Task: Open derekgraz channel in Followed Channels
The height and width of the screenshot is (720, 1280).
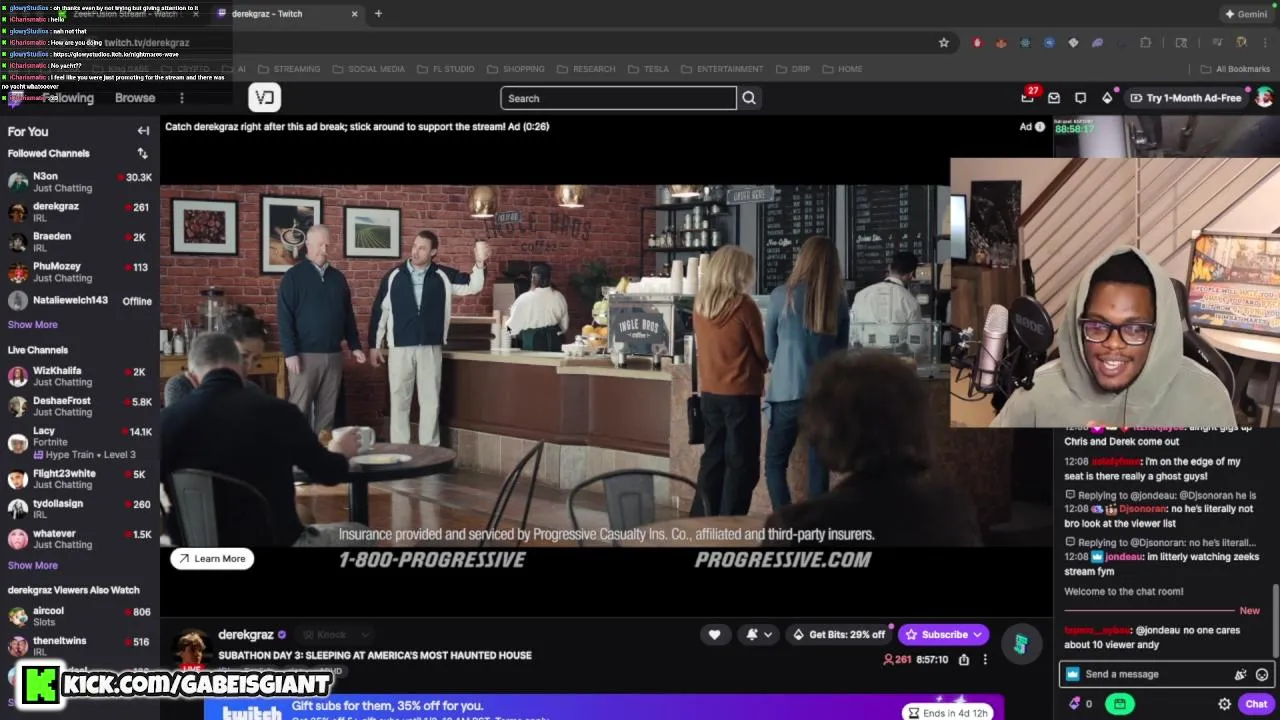Action: (x=80, y=211)
